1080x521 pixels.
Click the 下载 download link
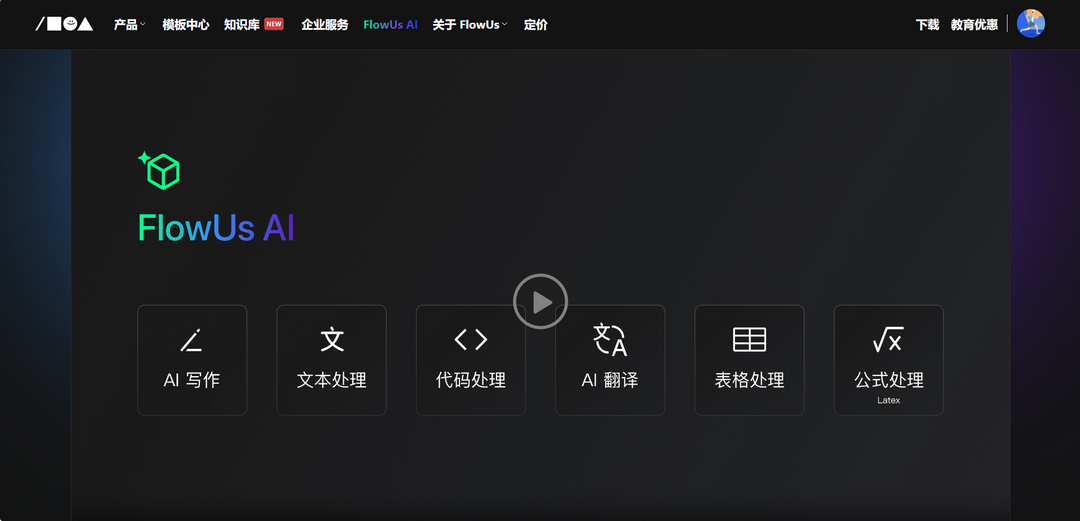(x=927, y=25)
